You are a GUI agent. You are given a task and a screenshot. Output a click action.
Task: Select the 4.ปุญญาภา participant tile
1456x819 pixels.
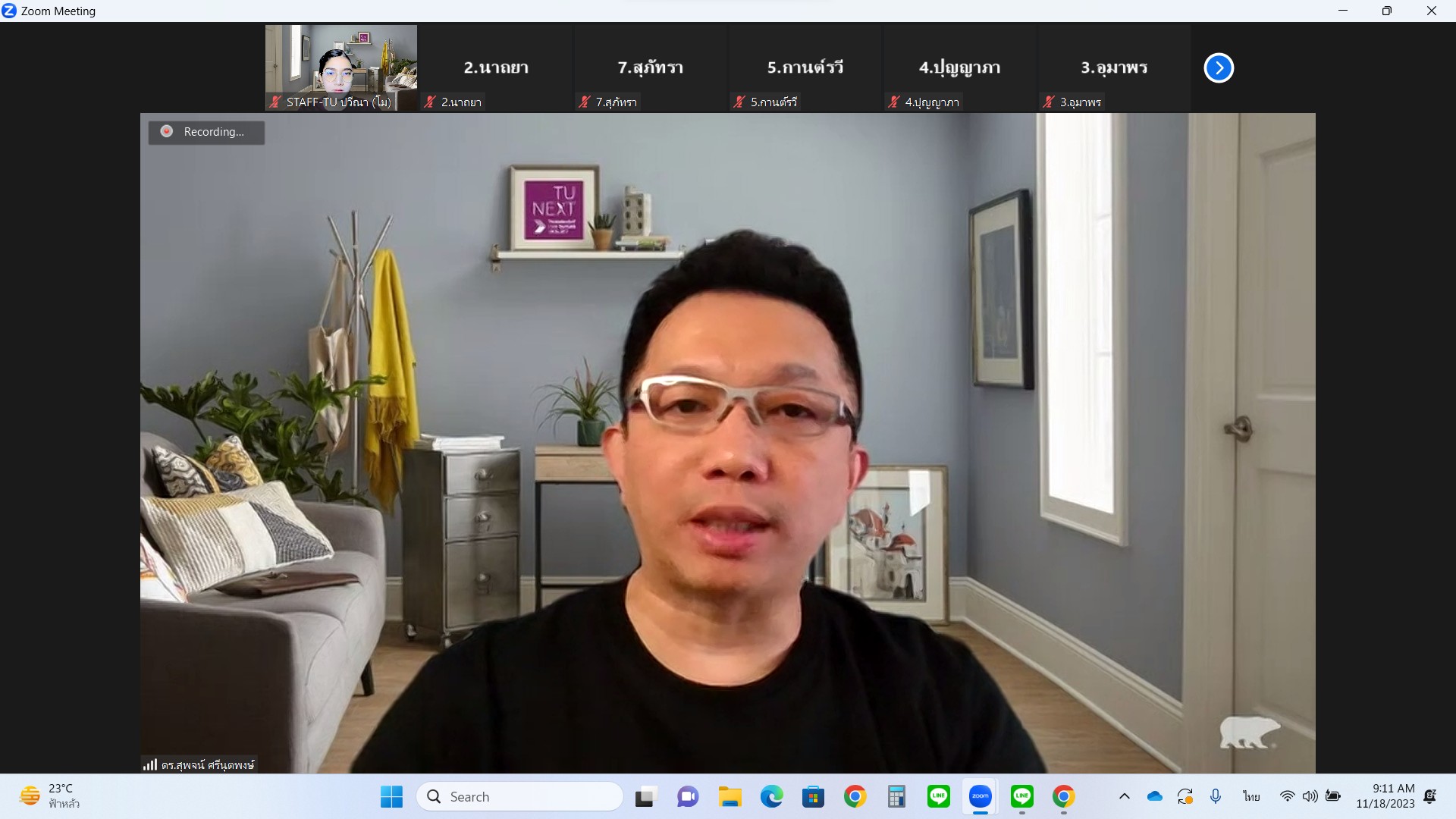tap(960, 68)
